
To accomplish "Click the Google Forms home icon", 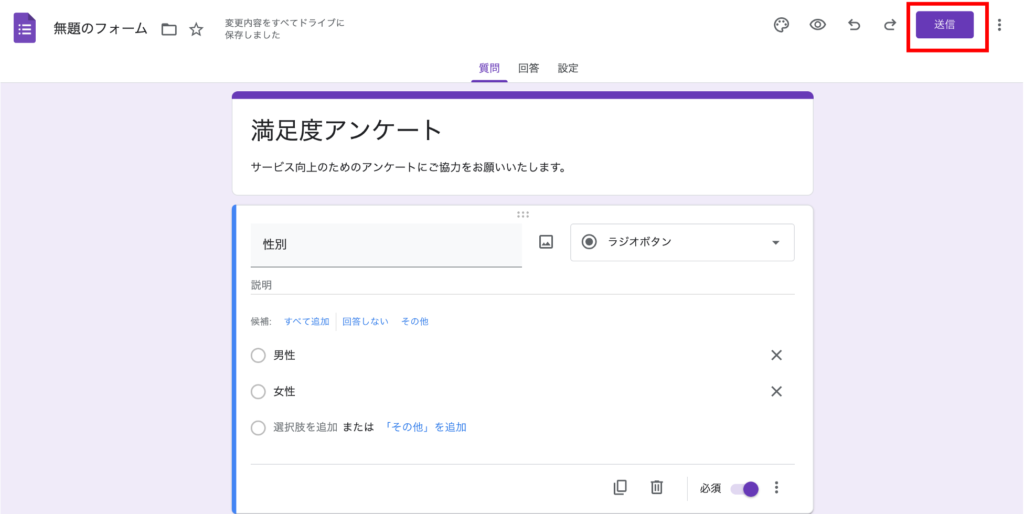I will coord(25,29).
